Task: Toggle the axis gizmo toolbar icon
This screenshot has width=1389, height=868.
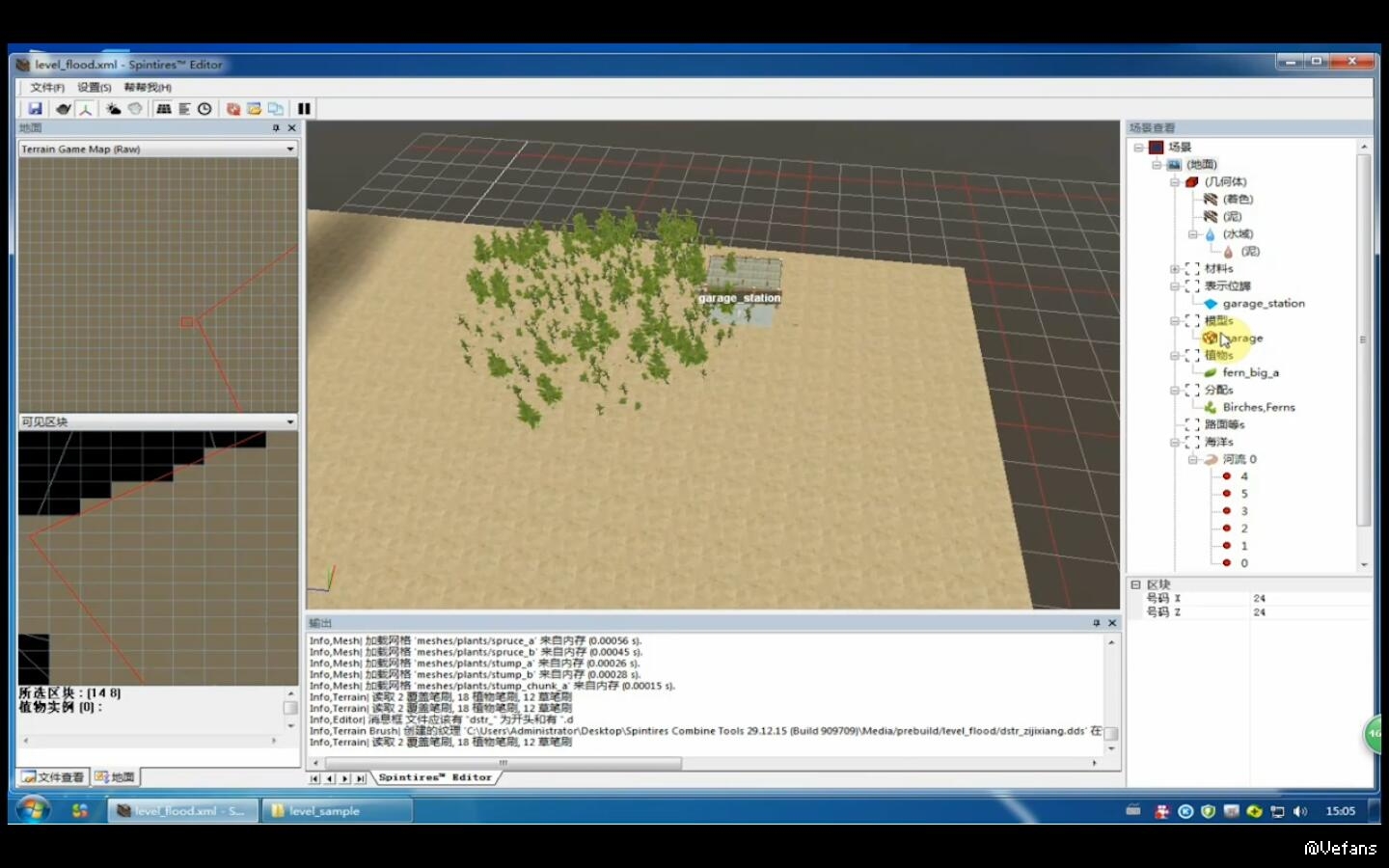Action: pos(85,109)
